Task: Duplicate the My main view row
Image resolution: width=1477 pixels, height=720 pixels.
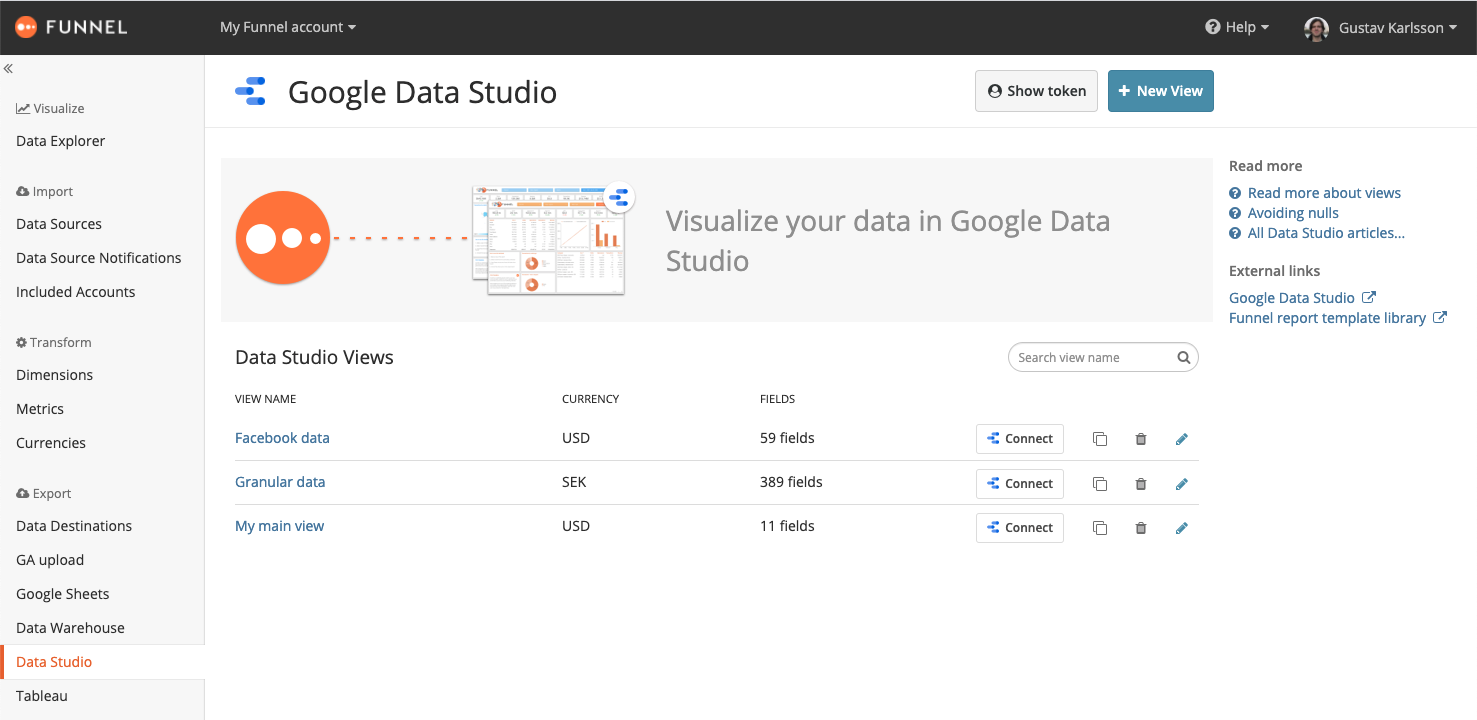Action: (x=1100, y=528)
